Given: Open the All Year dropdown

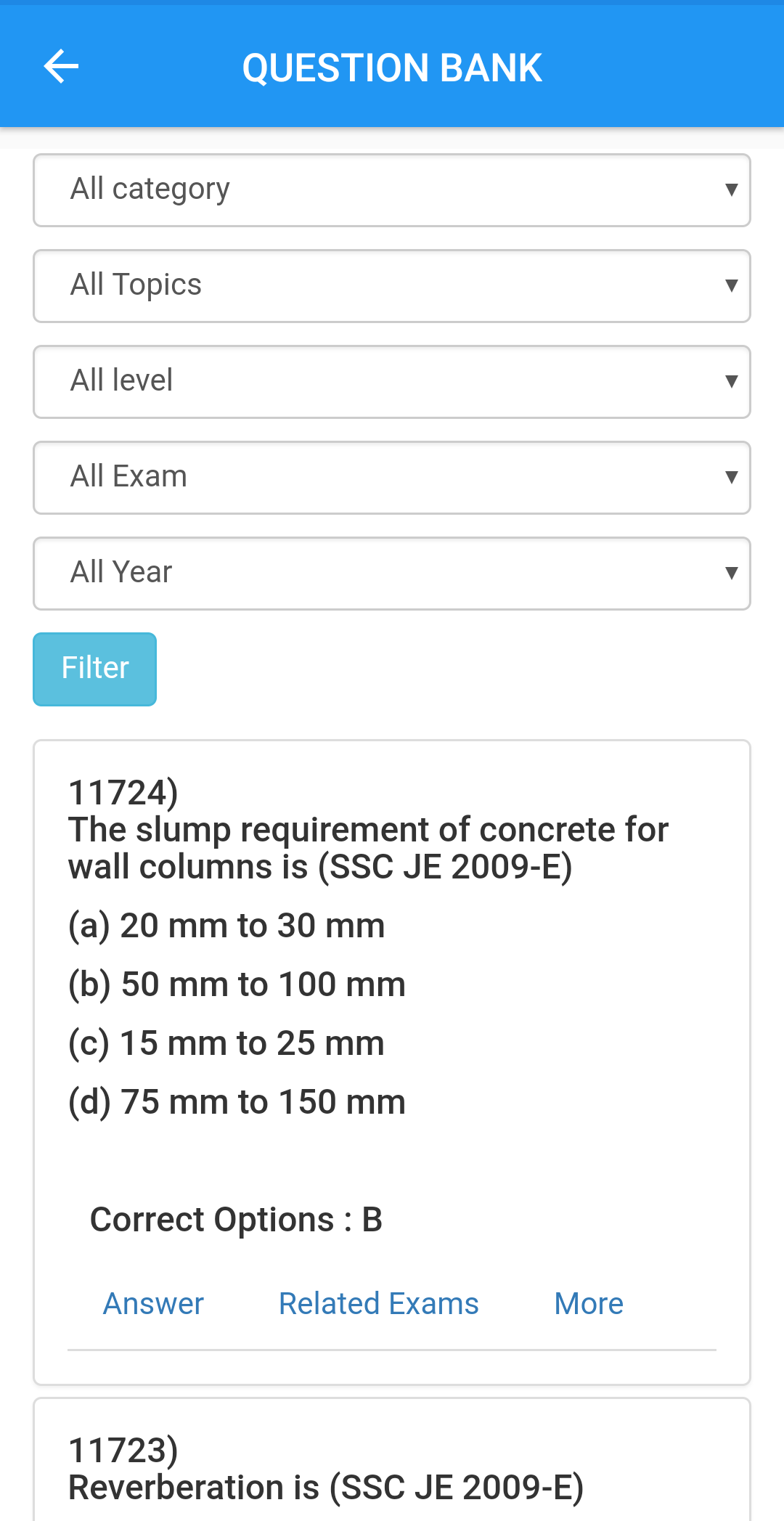Looking at the screenshot, I should pos(392,574).
